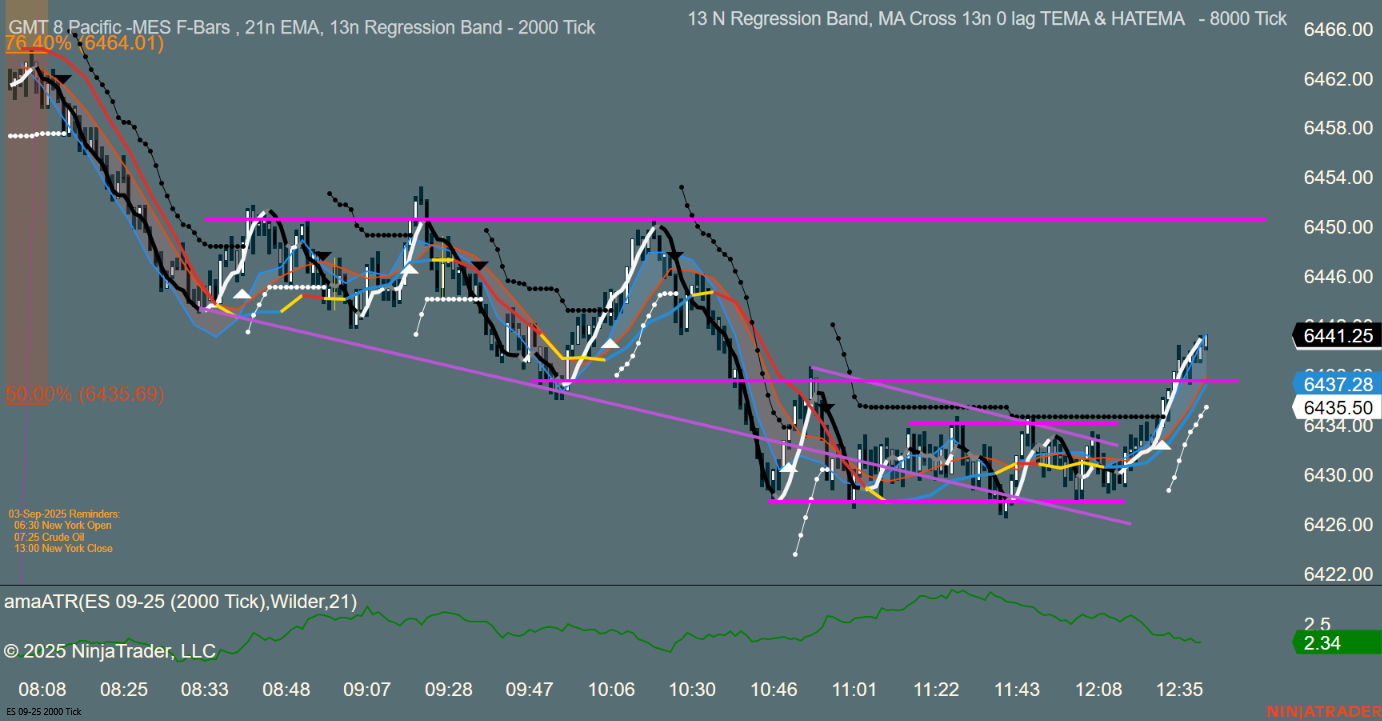The image size is (1382, 721).
Task: Click the 08:33 time axis label
Action: 205,690
